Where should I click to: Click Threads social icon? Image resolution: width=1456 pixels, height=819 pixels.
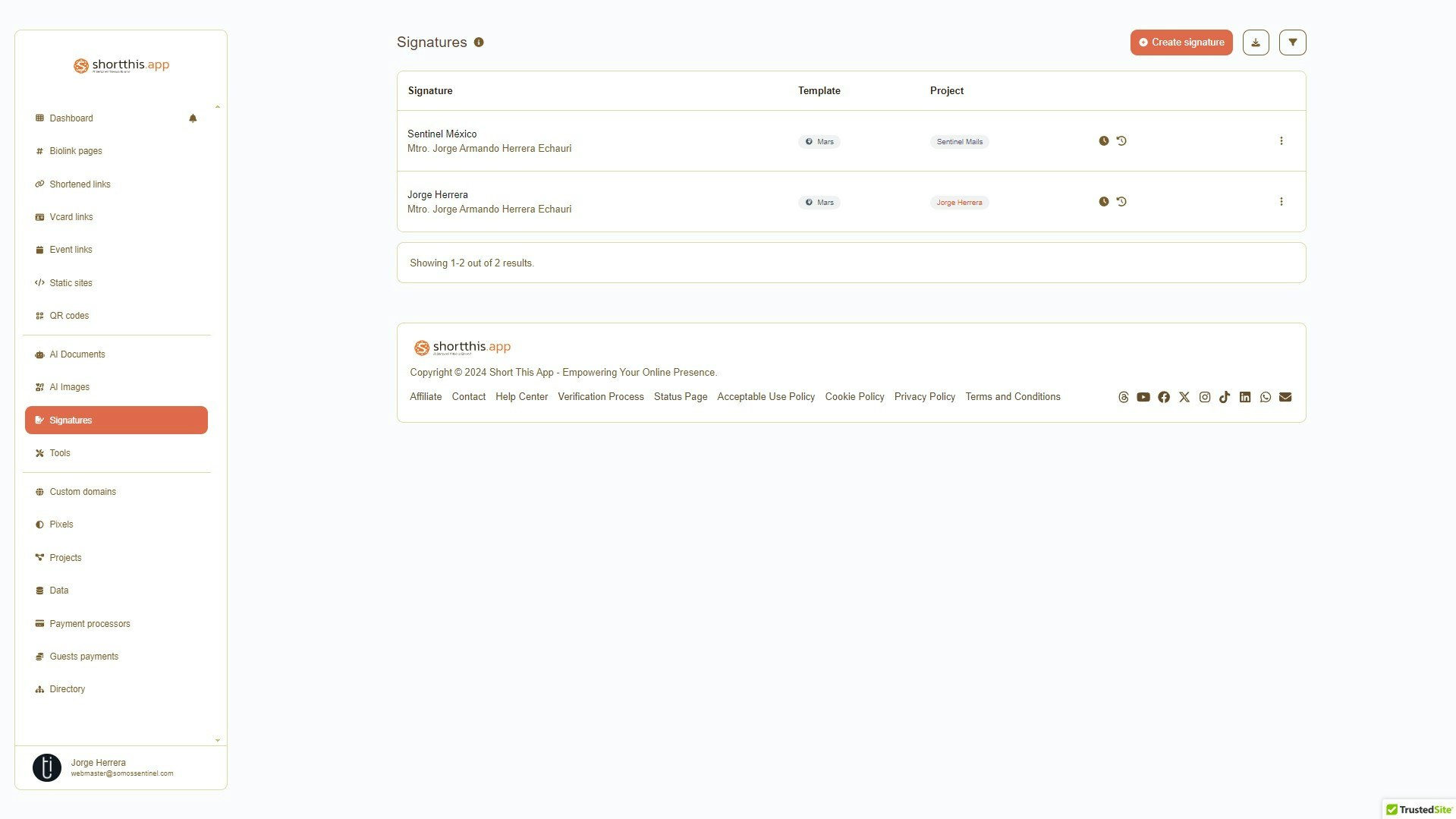coord(1124,398)
